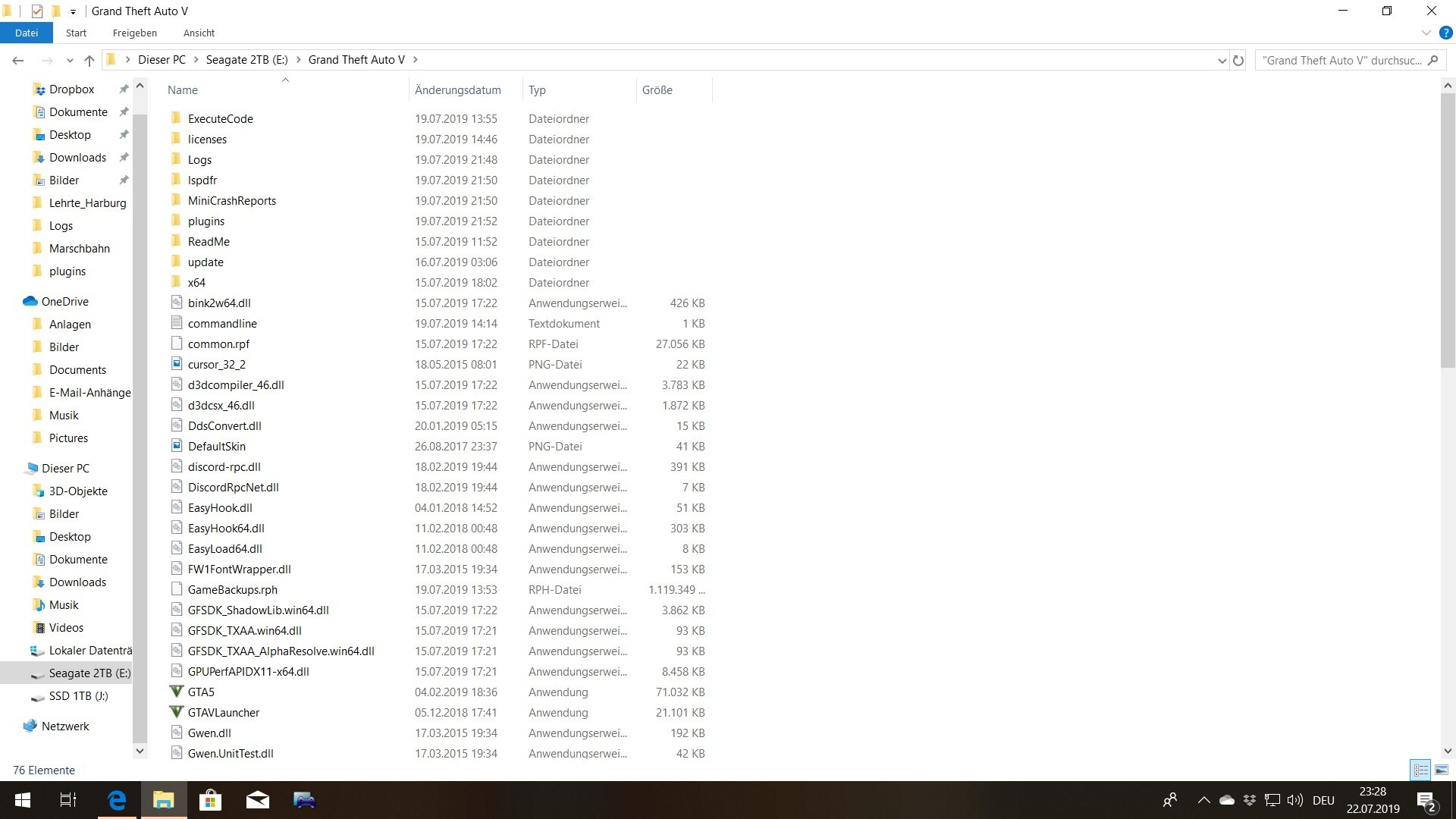Open address bar history dropdown
Screen dimensions: 1456x819
pyautogui.click(x=1222, y=60)
